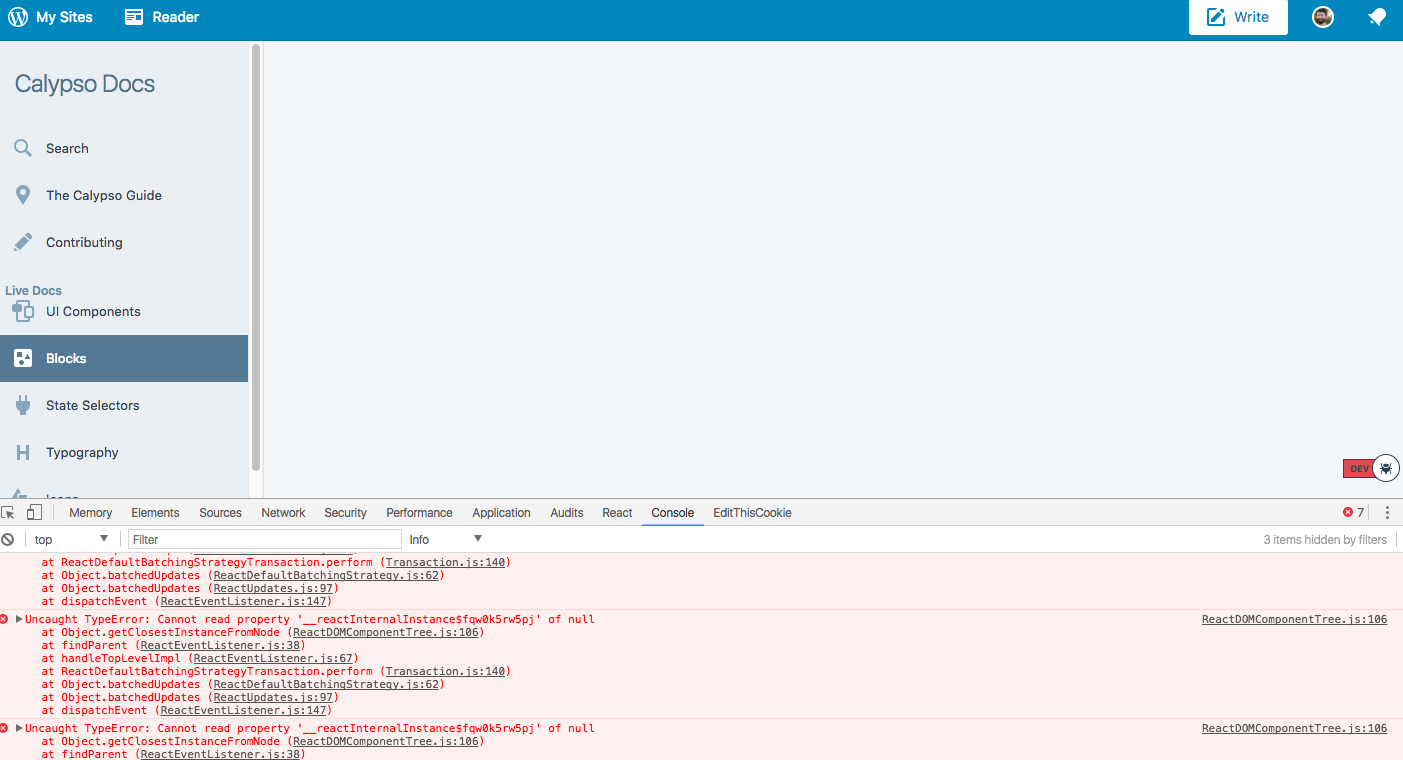1403x760 pixels.
Task: Switch to the Sources tab
Action: [x=220, y=512]
